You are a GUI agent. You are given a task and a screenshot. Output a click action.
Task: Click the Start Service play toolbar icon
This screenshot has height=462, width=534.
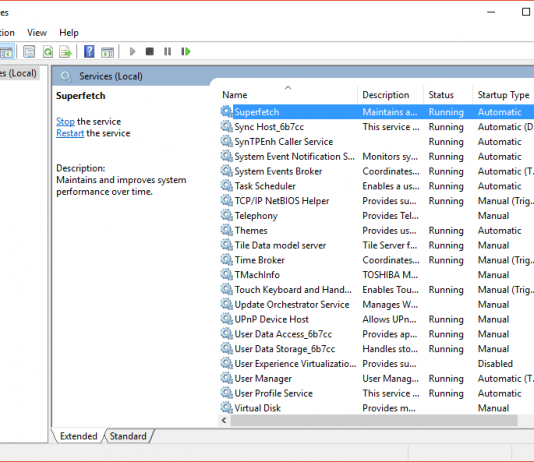[x=132, y=51]
